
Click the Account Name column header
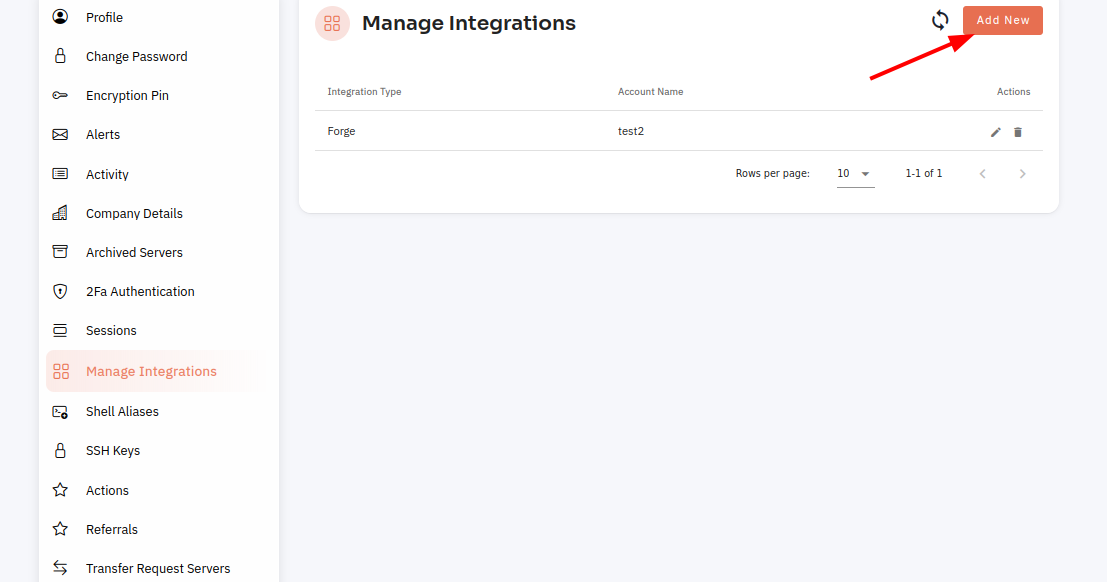[x=650, y=92]
